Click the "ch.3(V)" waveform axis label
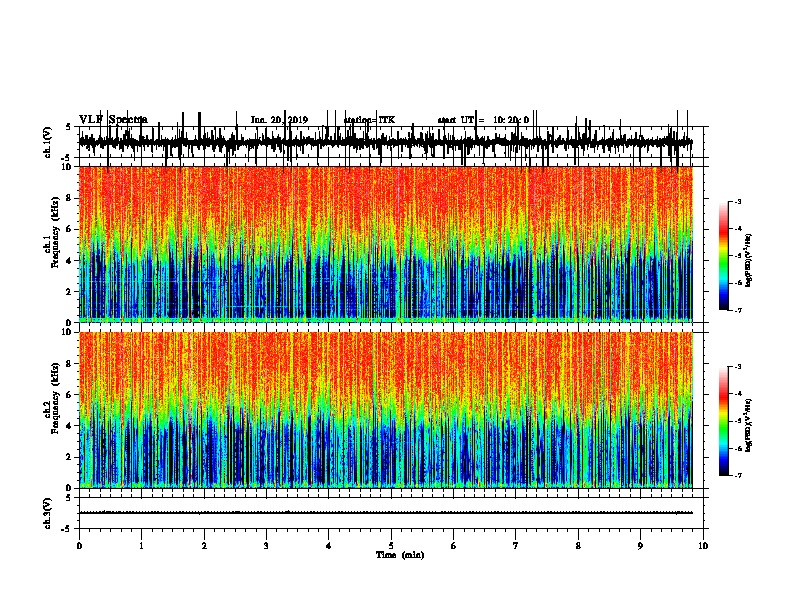 pos(48,513)
